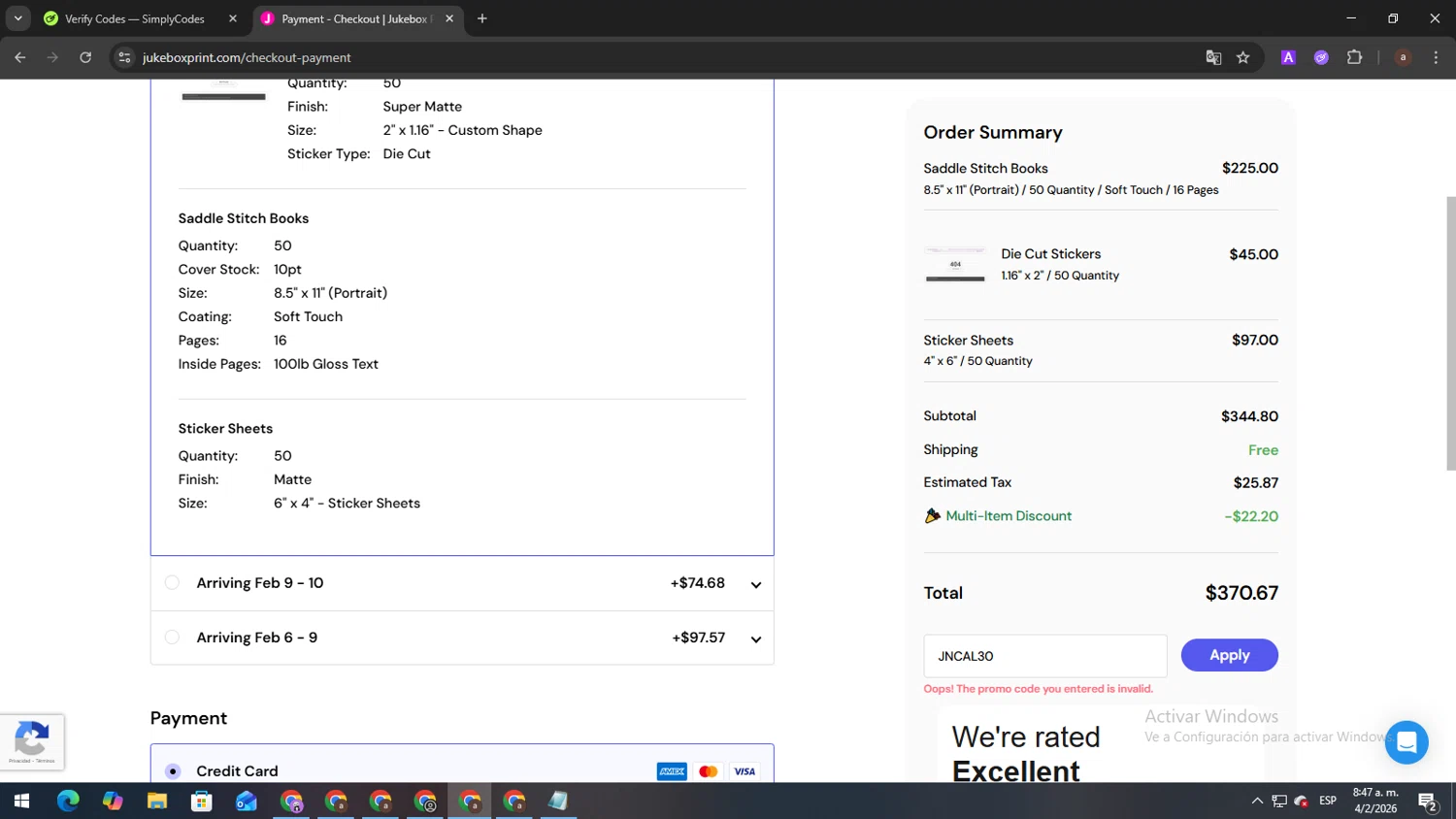The width and height of the screenshot is (1456, 819).
Task: Click the +$97.57 shipping upcharge
Action: point(699,638)
